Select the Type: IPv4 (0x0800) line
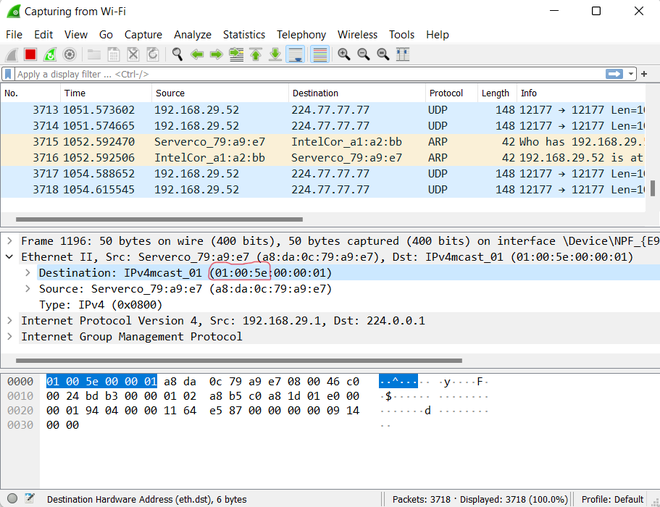This screenshot has width=660, height=507. click(x=101, y=305)
